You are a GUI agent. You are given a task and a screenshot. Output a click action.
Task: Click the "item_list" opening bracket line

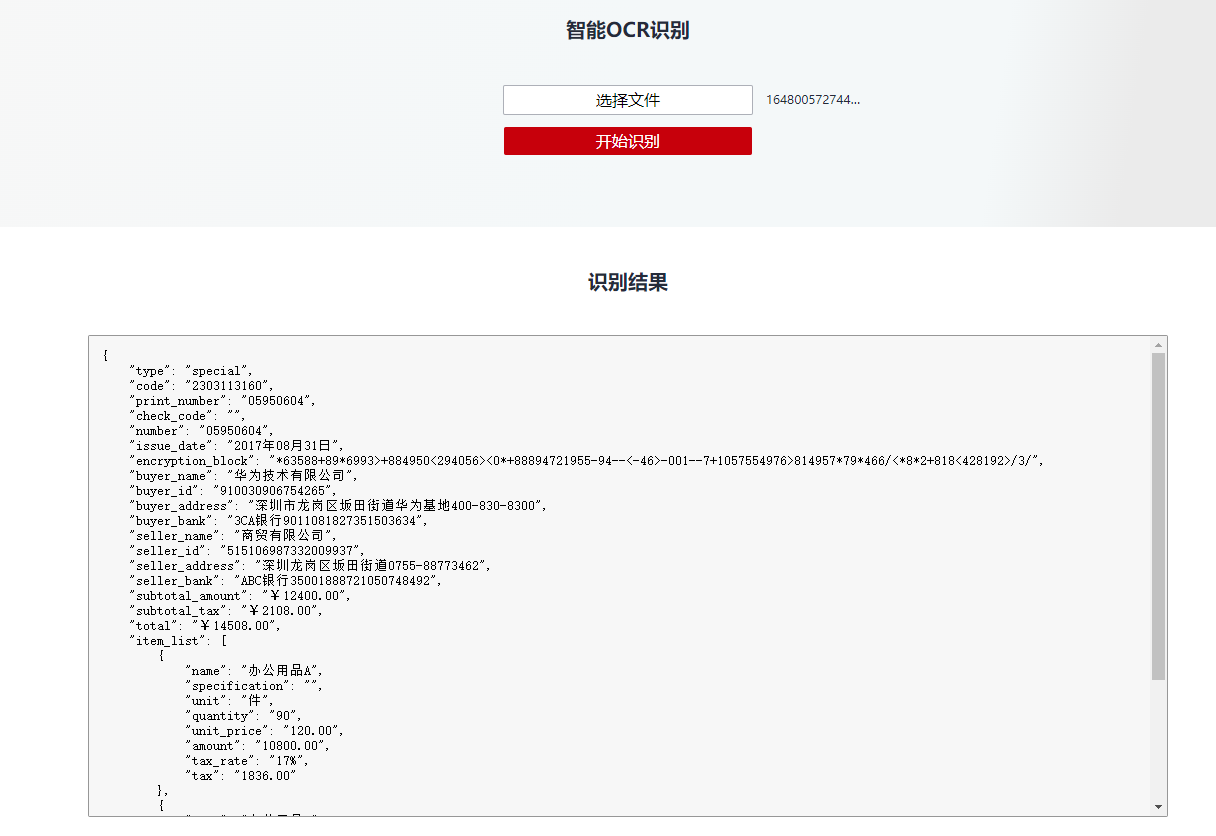(178, 641)
